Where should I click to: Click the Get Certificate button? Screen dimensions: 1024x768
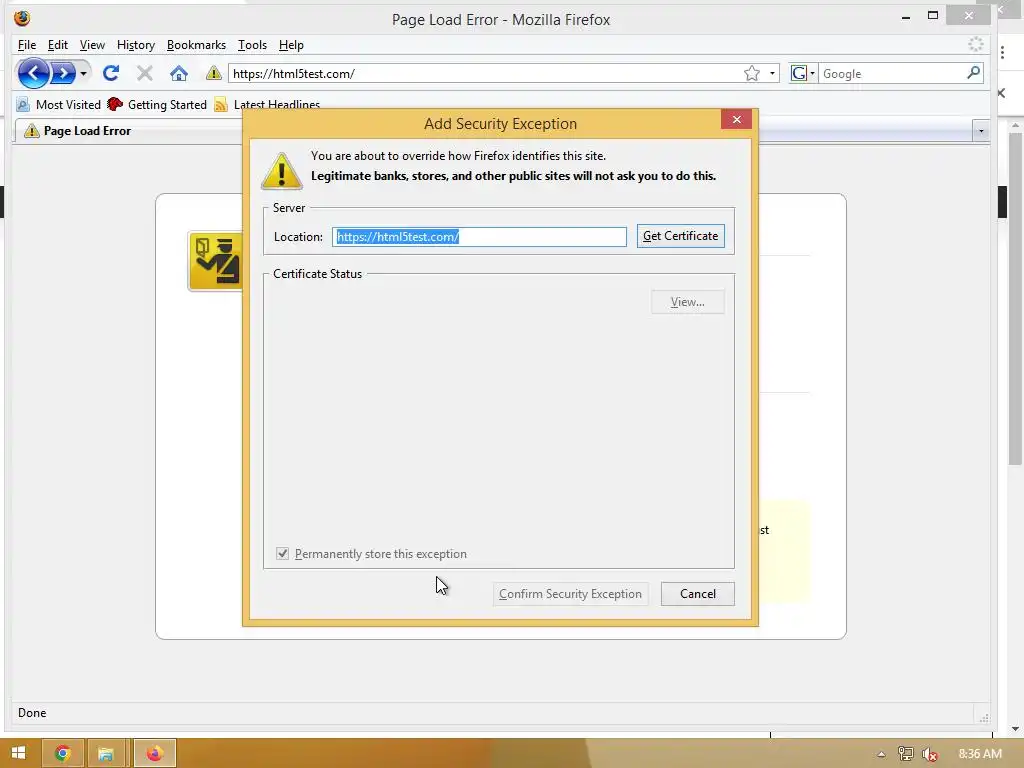(x=680, y=236)
